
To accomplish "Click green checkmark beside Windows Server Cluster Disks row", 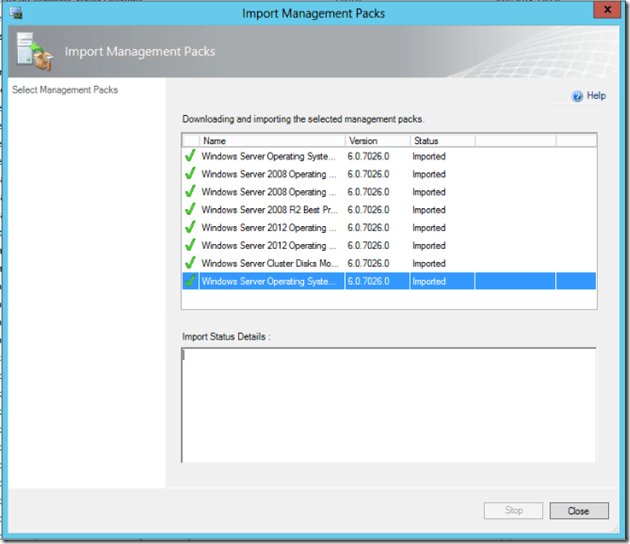I will (x=190, y=264).
